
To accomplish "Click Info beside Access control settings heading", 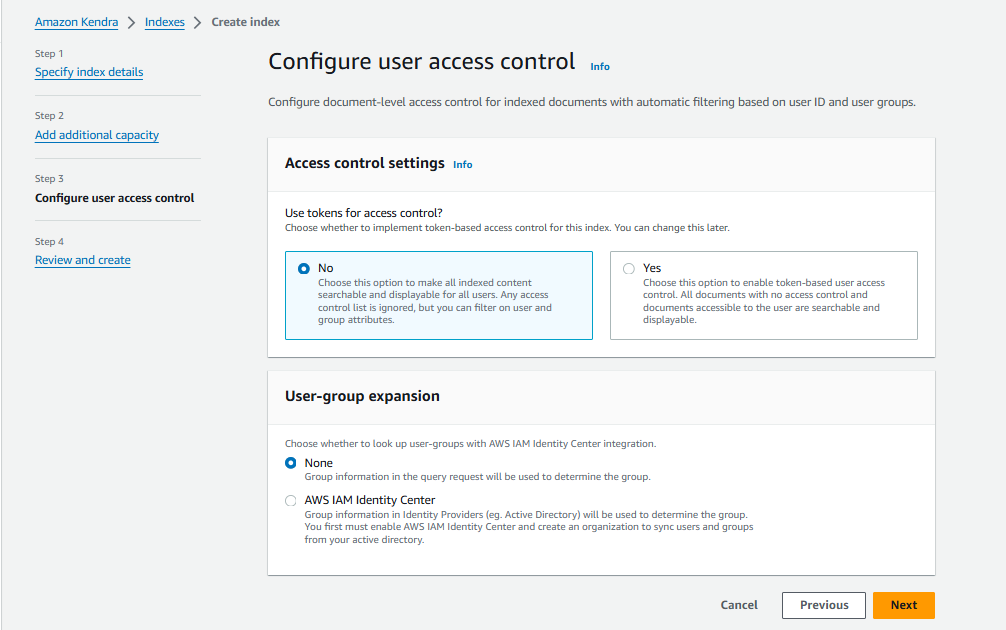I will [x=462, y=164].
